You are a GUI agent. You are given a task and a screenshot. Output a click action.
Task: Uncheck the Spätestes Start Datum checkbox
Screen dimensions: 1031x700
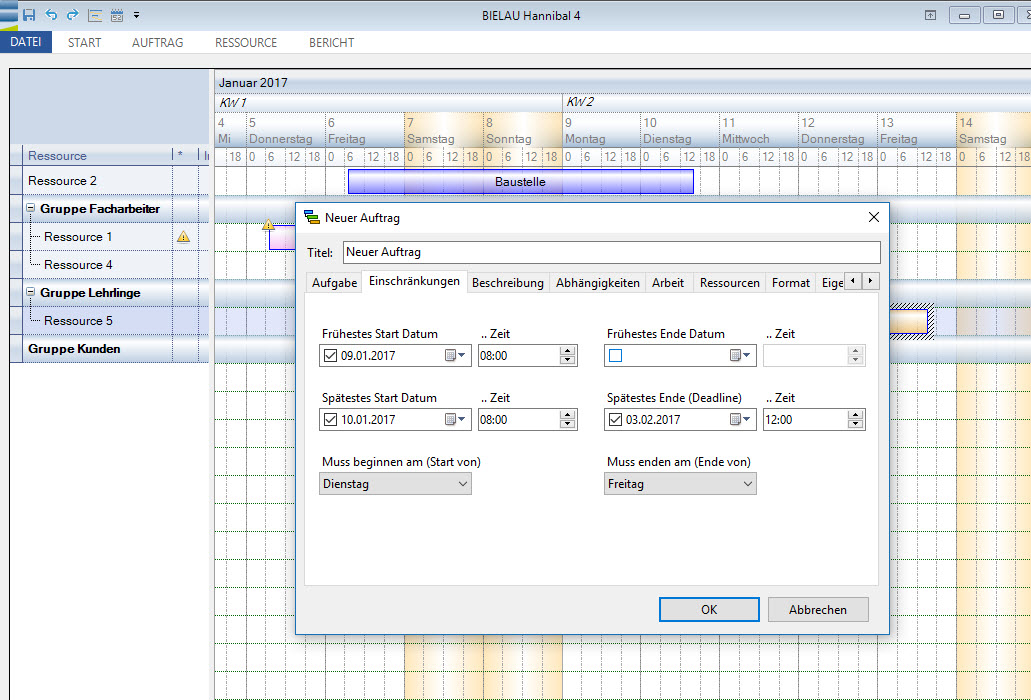[331, 420]
